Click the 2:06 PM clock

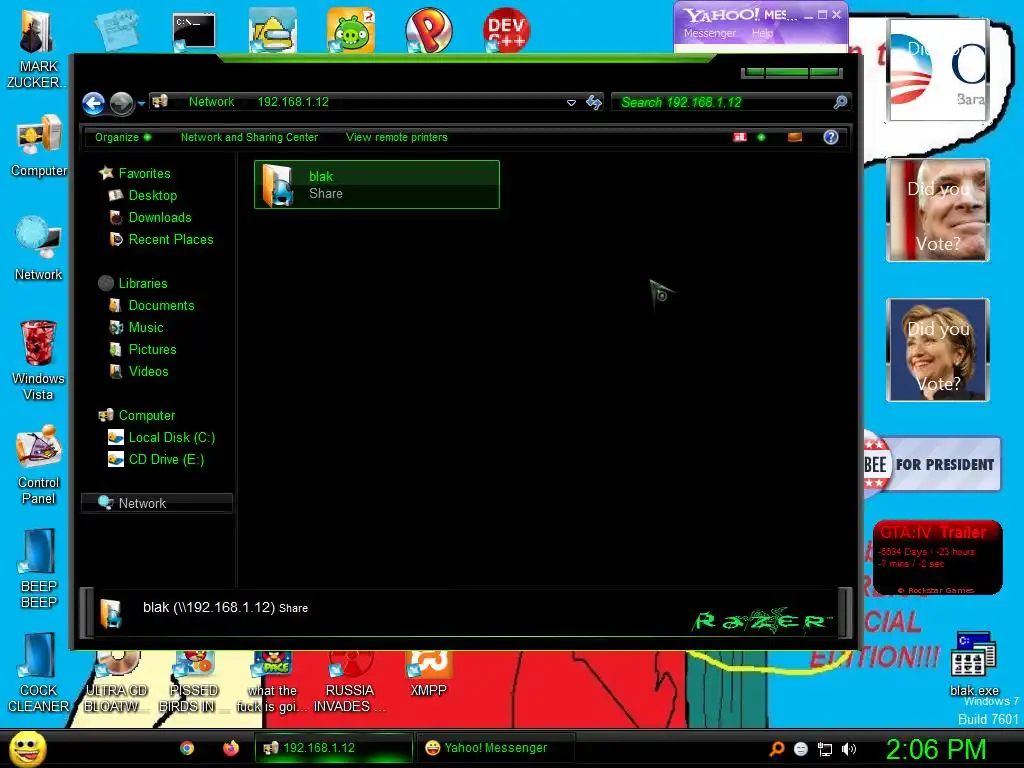pyautogui.click(x=935, y=749)
